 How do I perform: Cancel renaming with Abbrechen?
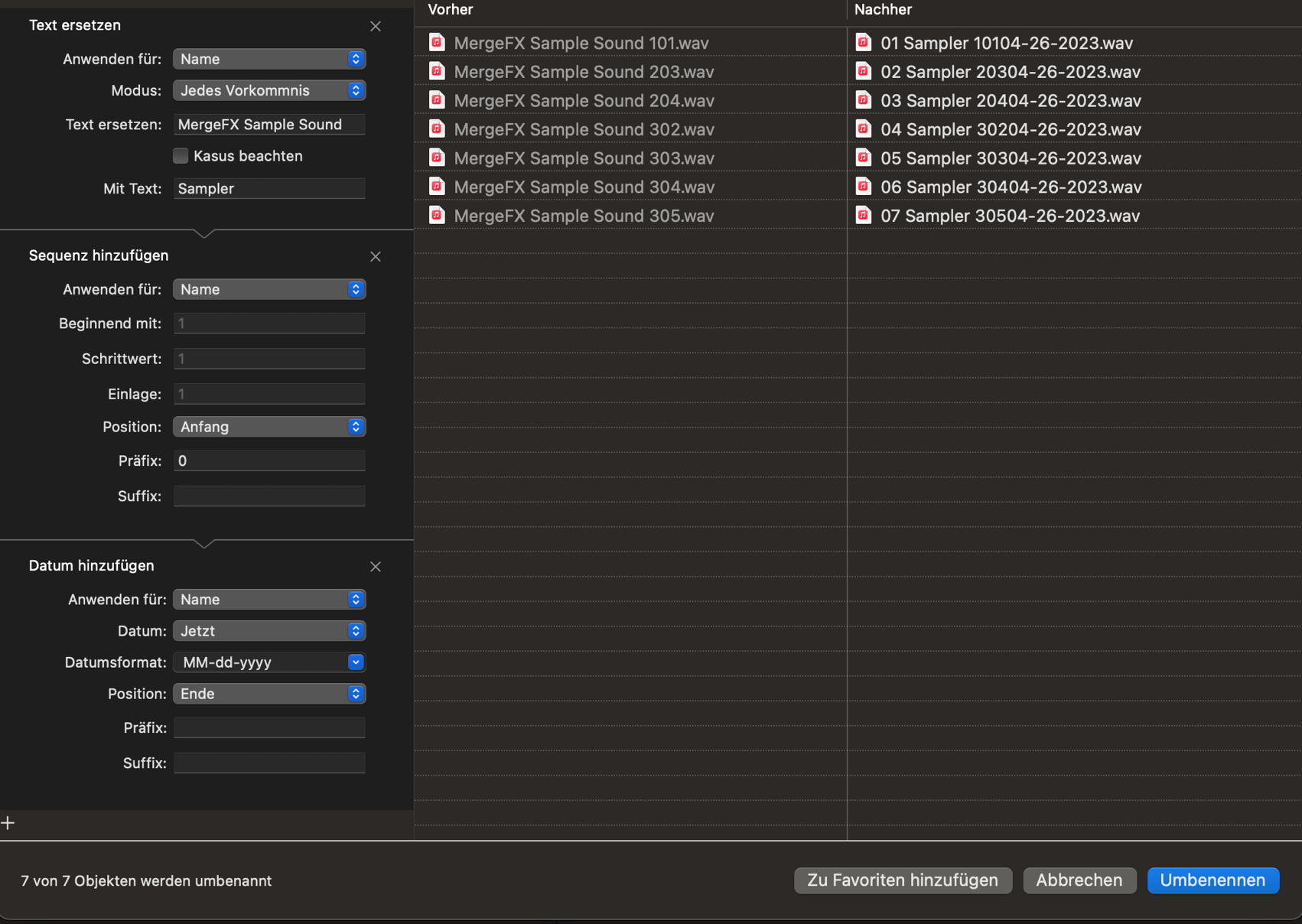pos(1079,880)
